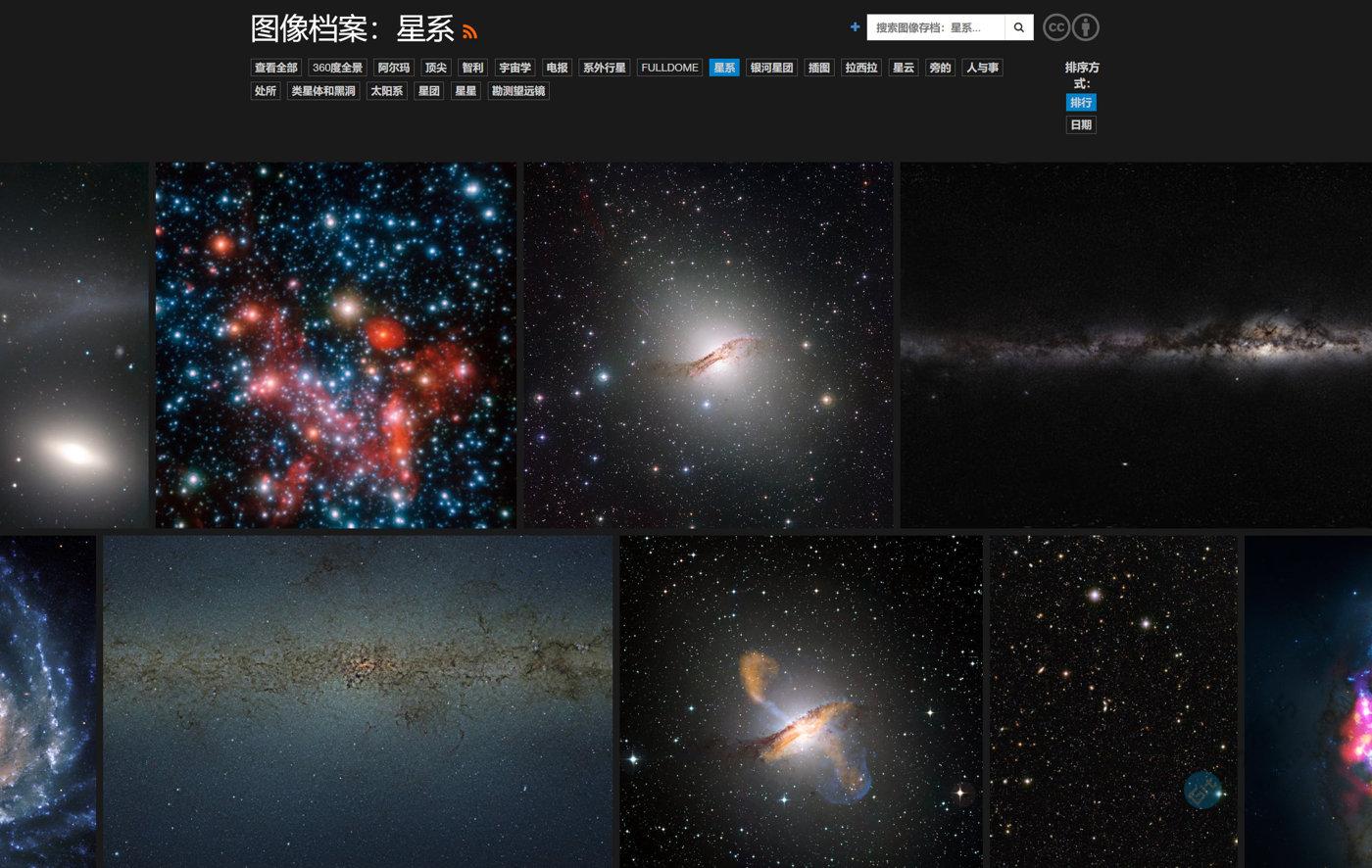The width and height of the screenshot is (1372, 868).
Task: Click the CC attribution person icon
Action: 1085,27
